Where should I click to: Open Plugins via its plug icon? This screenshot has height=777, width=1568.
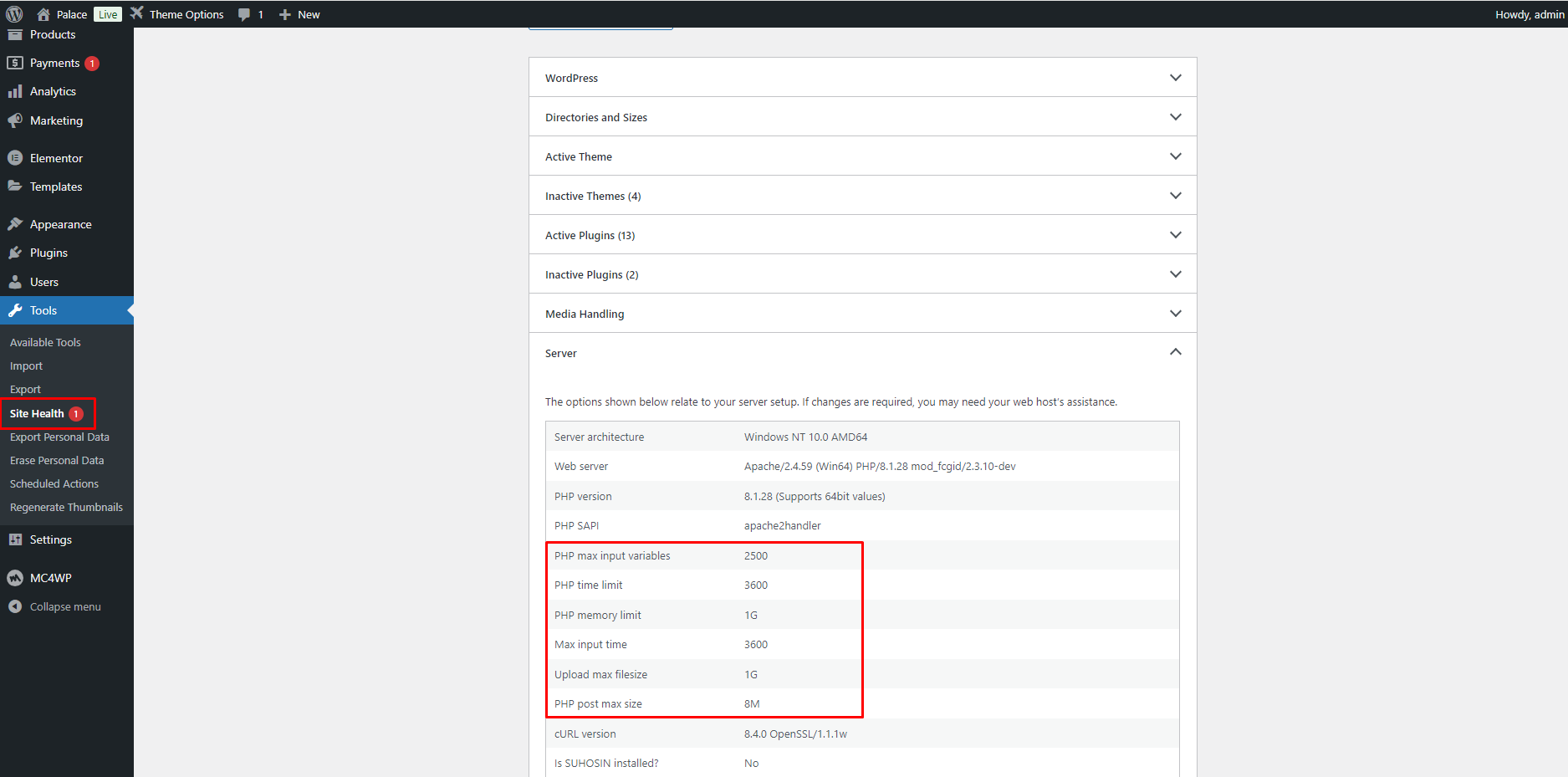15,253
